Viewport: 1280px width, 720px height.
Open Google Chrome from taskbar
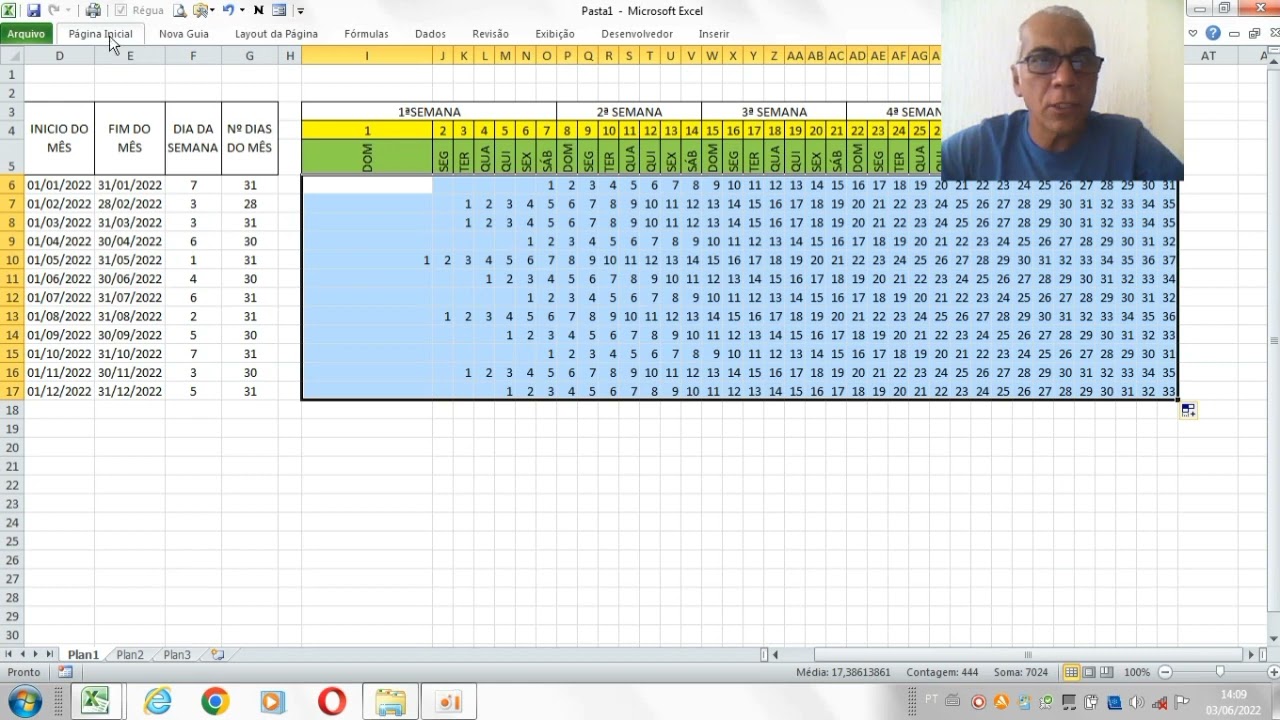pyautogui.click(x=214, y=702)
